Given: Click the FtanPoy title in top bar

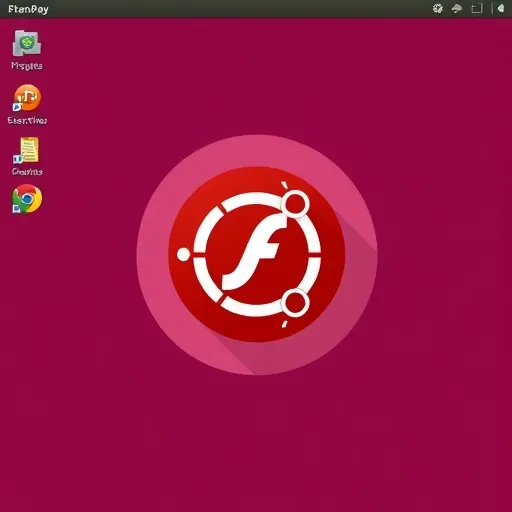Looking at the screenshot, I should point(28,9).
